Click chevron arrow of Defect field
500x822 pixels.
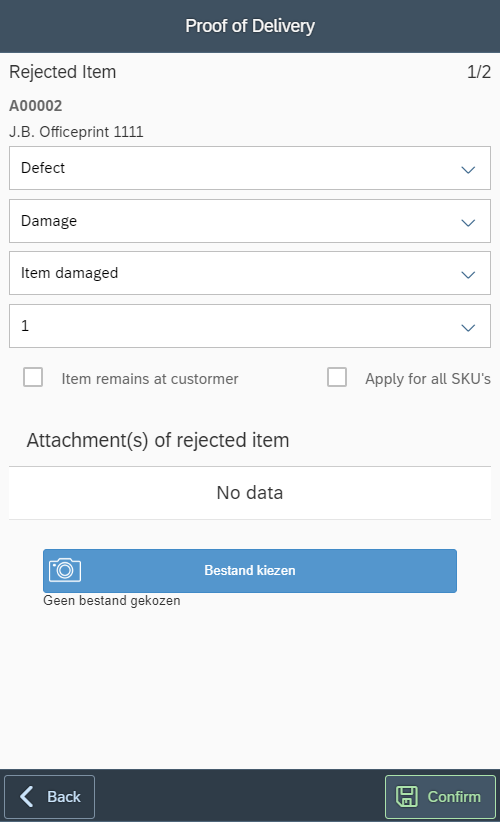click(468, 169)
